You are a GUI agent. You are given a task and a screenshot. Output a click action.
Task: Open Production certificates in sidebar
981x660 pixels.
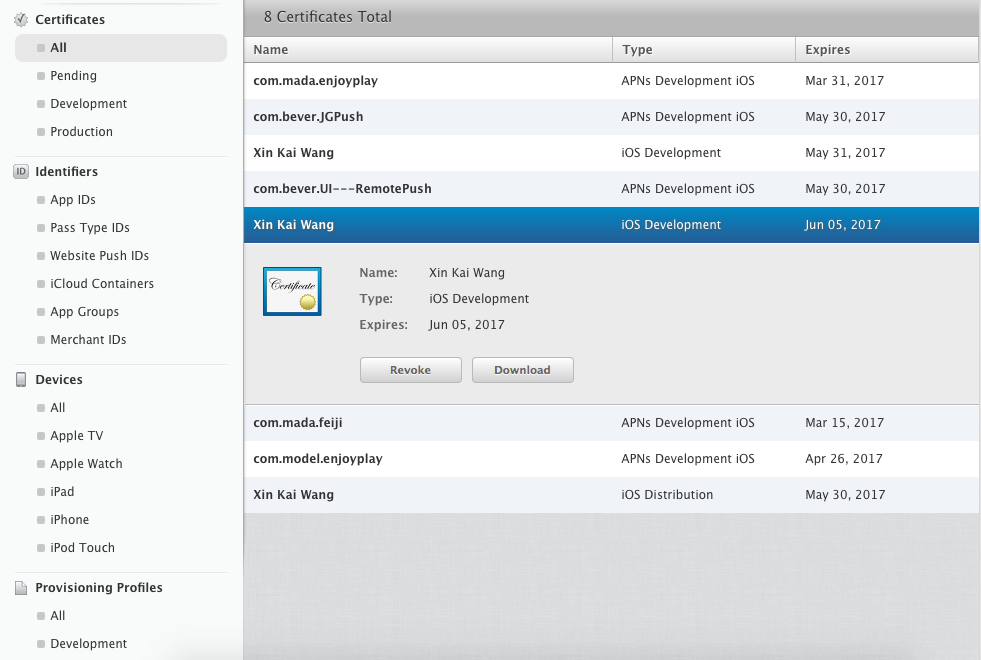[x=81, y=132]
